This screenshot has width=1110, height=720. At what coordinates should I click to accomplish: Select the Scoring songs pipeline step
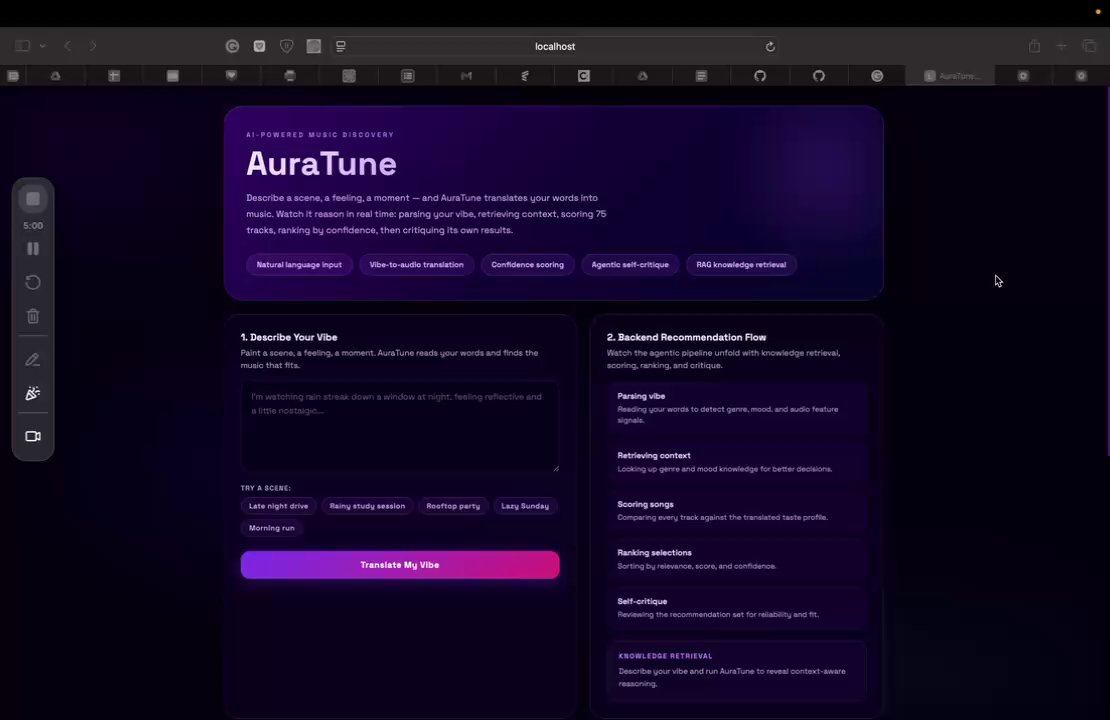click(x=737, y=510)
